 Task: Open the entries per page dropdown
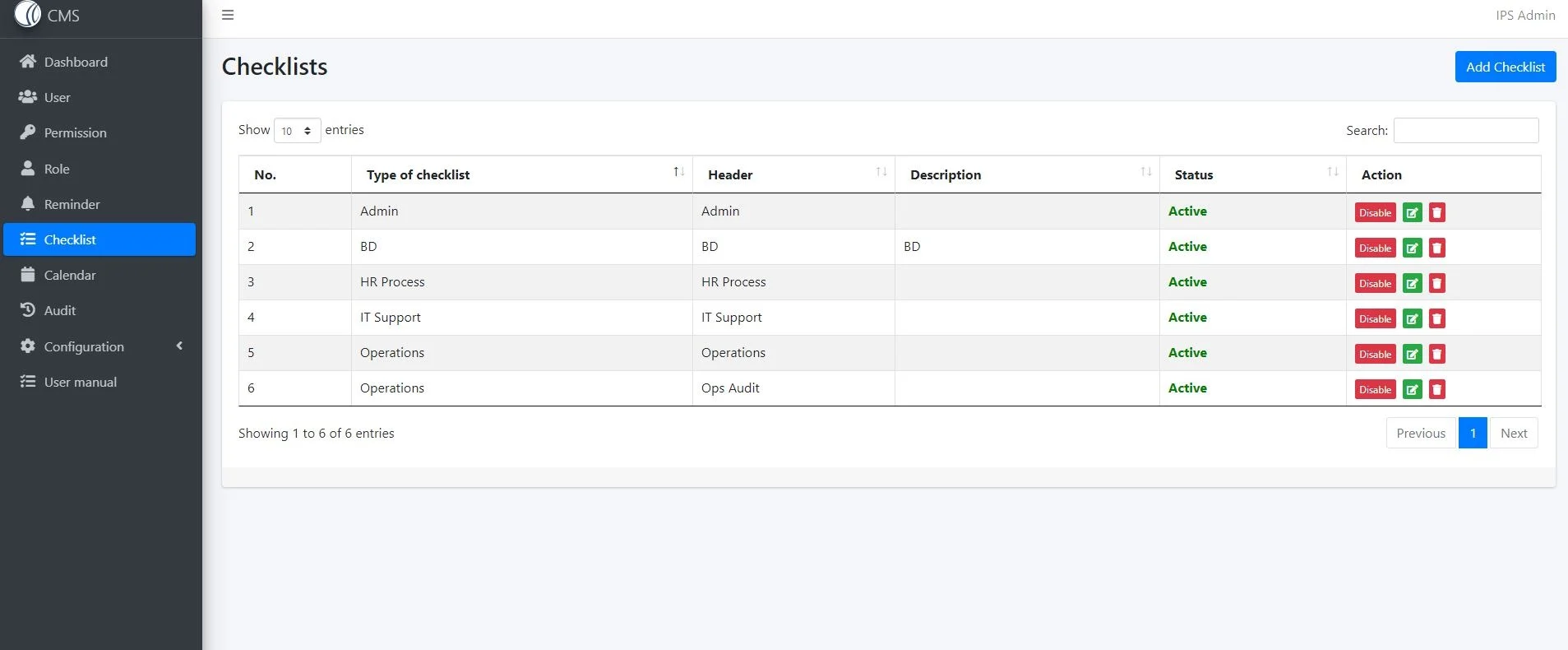pos(297,131)
